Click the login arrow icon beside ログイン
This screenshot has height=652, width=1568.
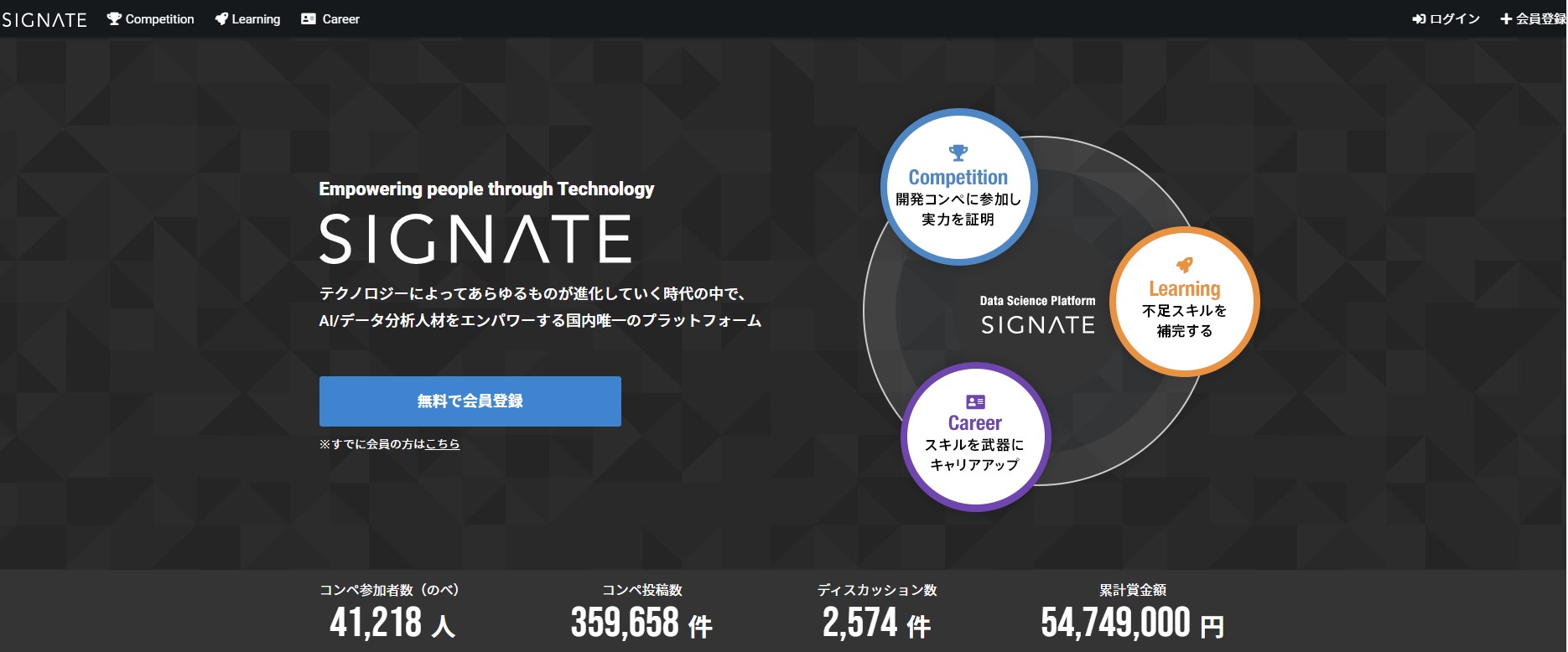point(1419,19)
